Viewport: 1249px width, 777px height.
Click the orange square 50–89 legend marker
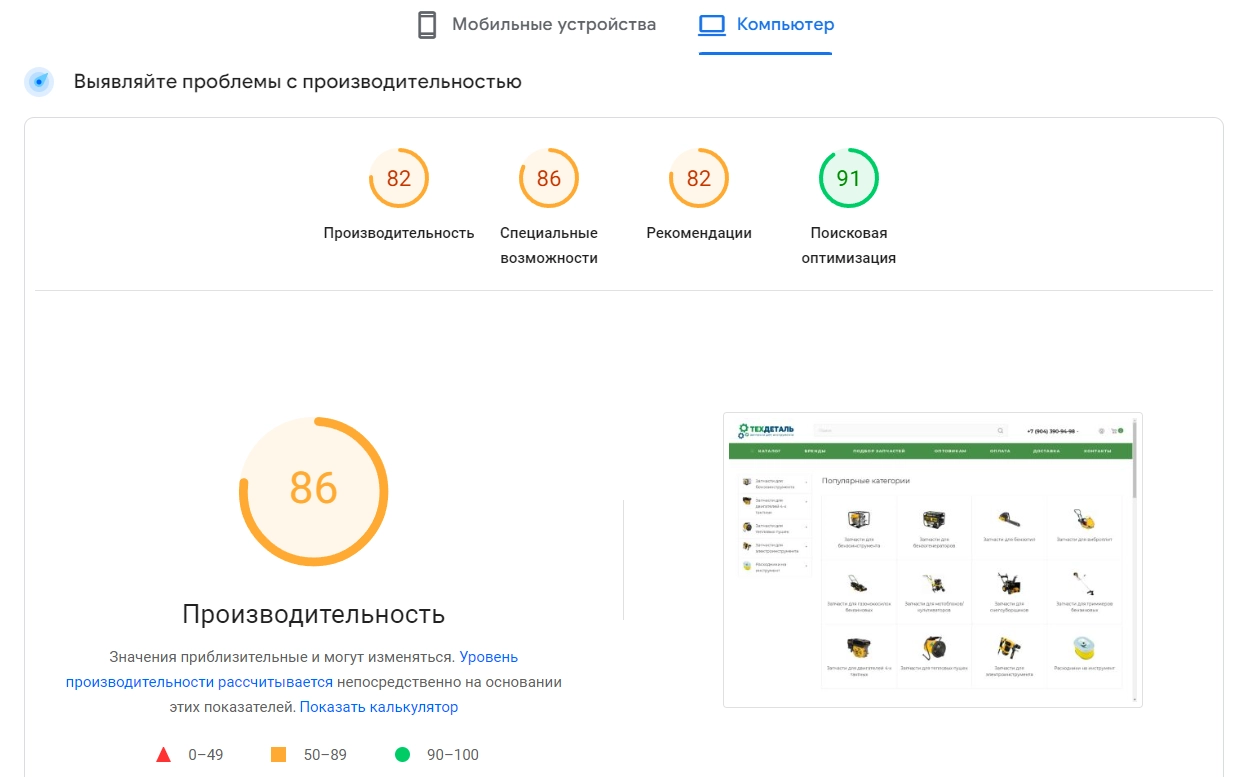tap(279, 755)
